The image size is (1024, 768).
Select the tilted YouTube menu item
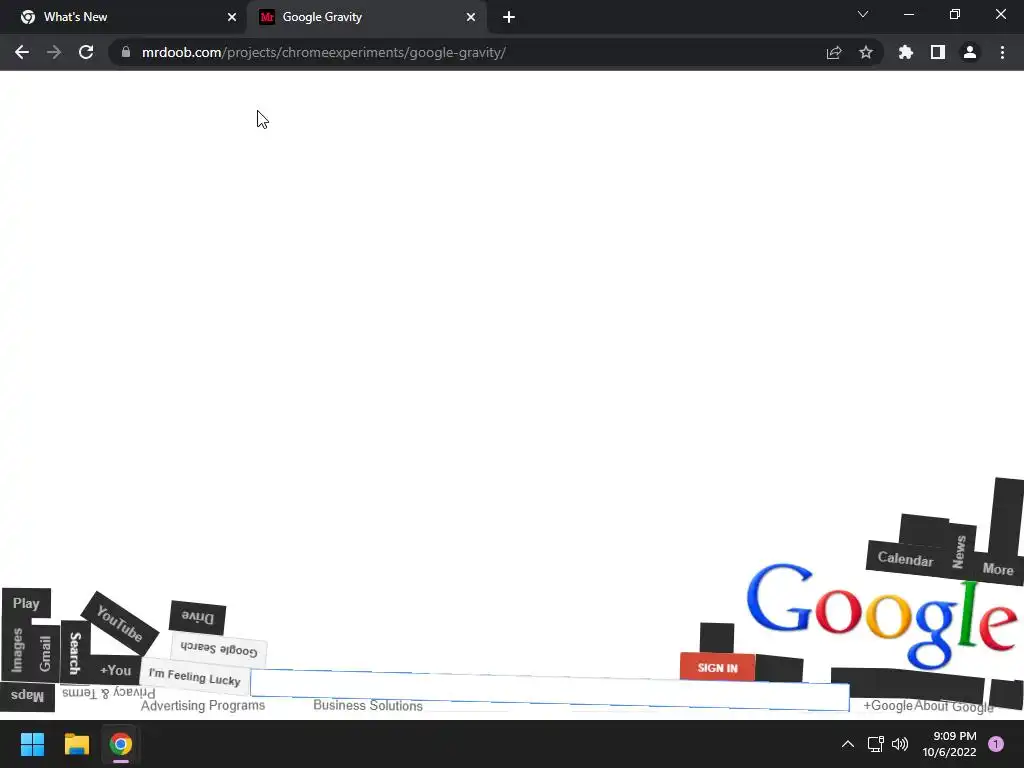[120, 622]
